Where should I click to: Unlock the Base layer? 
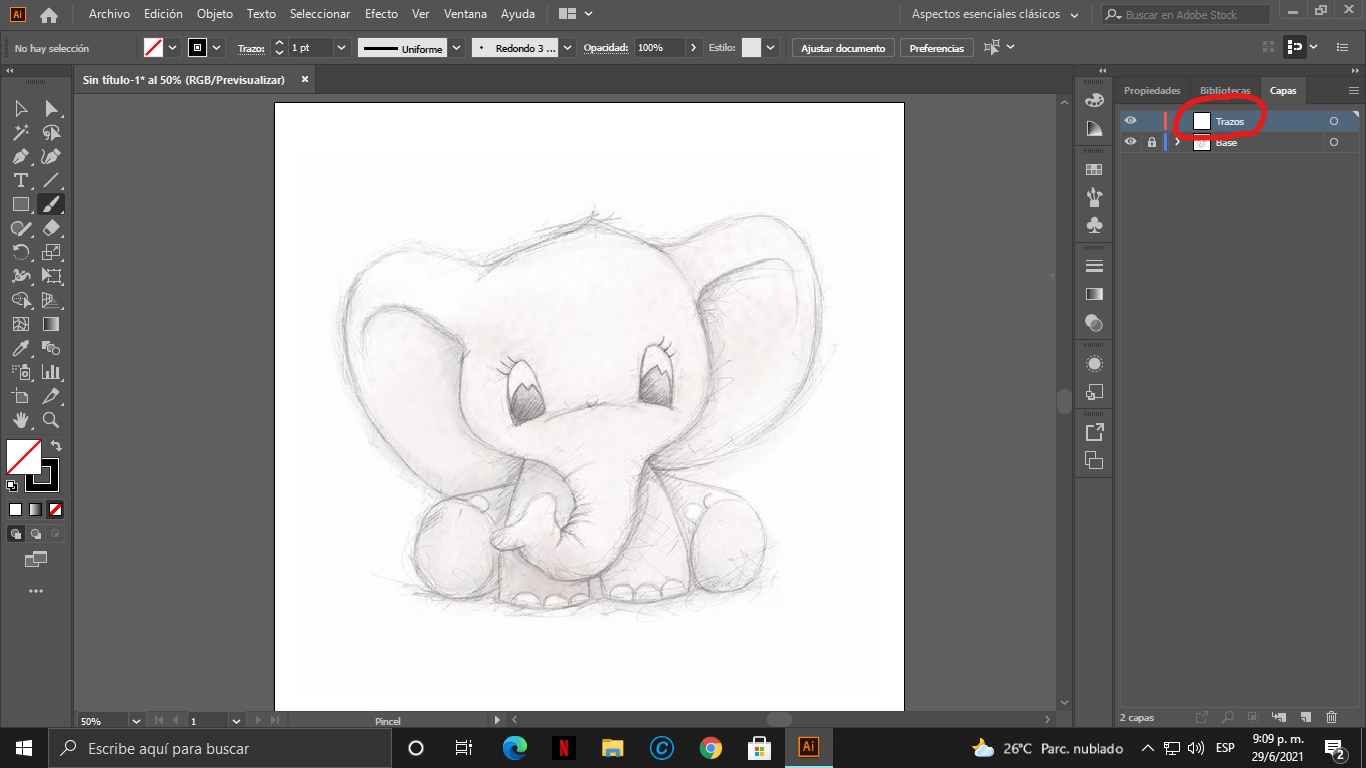1151,142
